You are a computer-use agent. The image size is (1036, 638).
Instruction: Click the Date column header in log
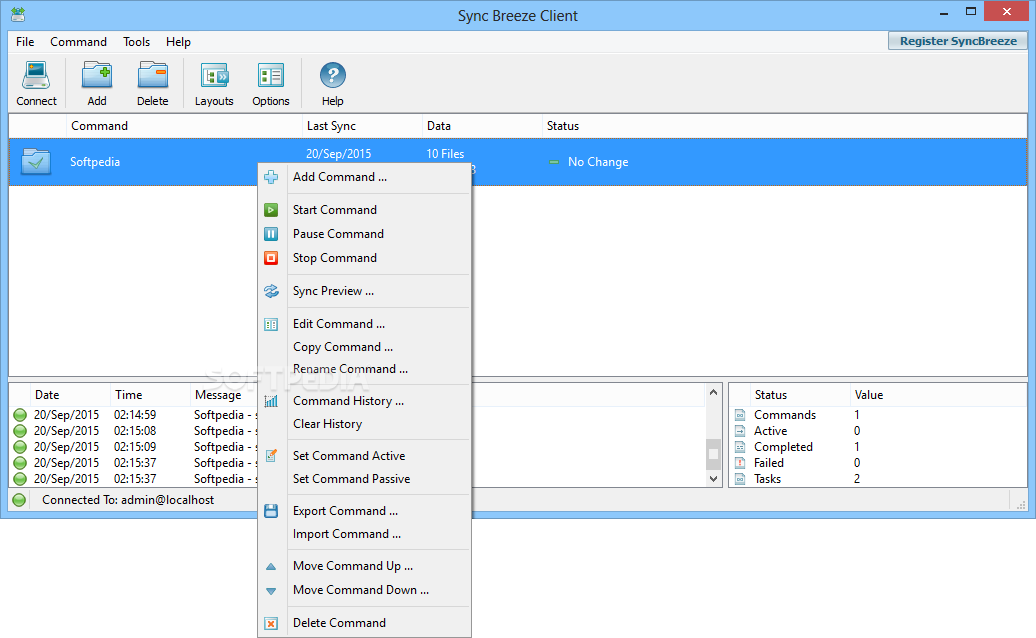point(69,395)
